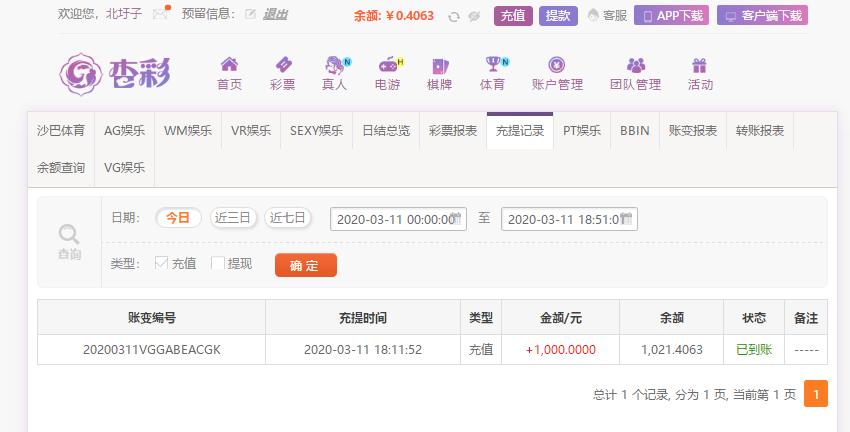Click the 状态 column header
The height and width of the screenshot is (432, 850).
754,318
